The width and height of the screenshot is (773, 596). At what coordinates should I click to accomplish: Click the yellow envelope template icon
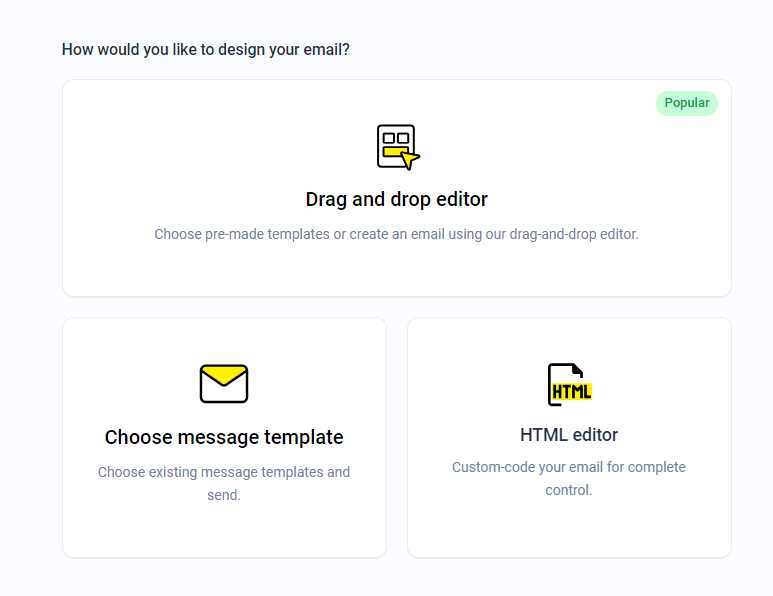pyautogui.click(x=224, y=384)
